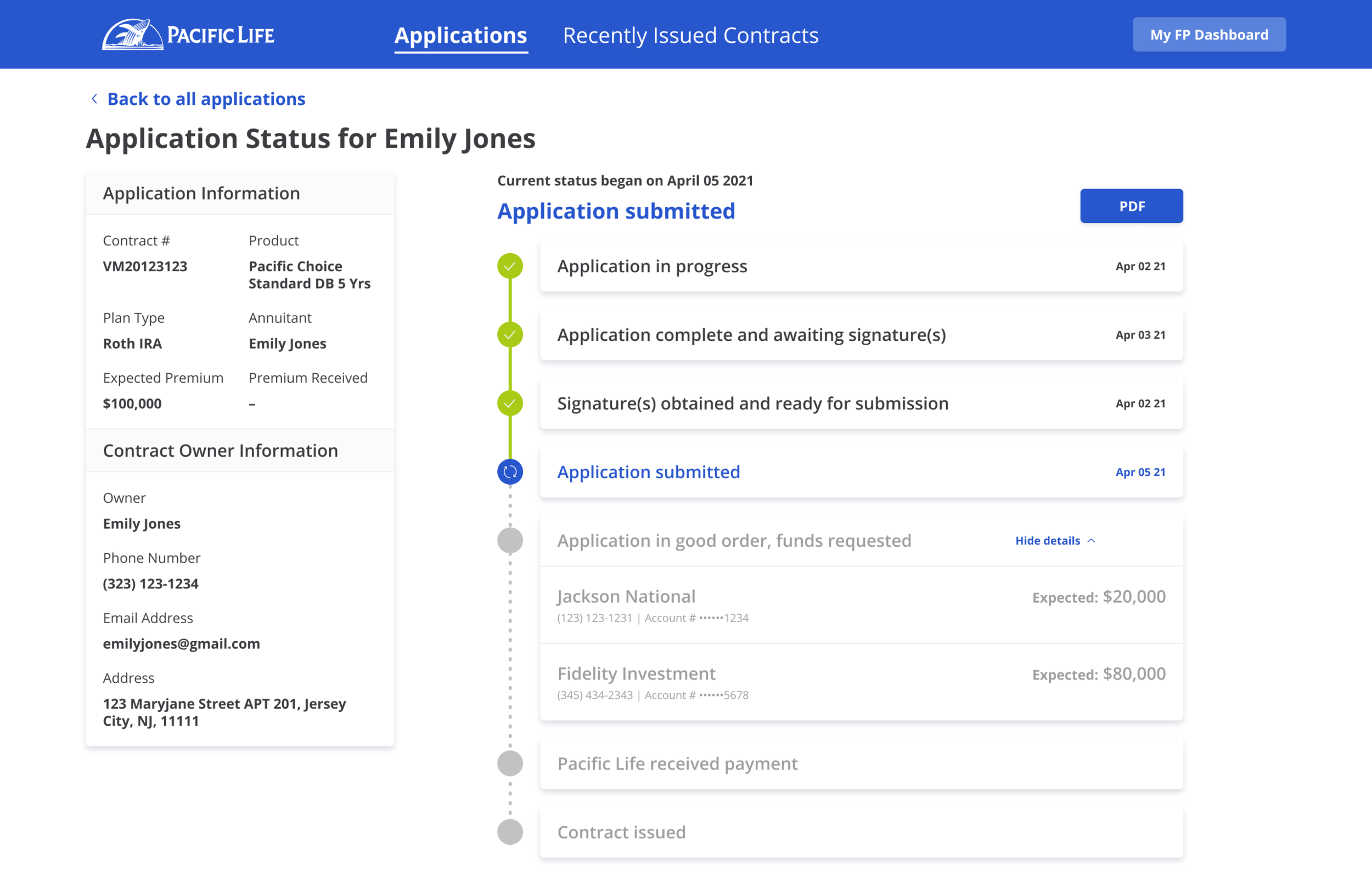Collapse funds details with Hide details
Image resolution: width=1372 pixels, height=892 pixels.
(x=1048, y=541)
